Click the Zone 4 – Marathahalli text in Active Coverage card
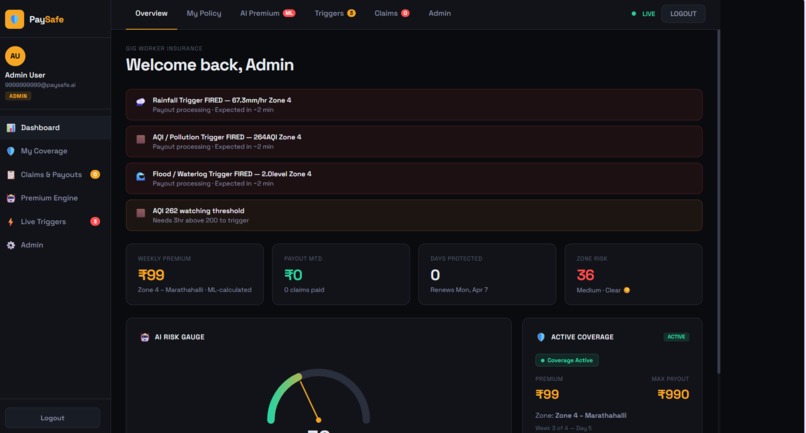 [x=591, y=416]
